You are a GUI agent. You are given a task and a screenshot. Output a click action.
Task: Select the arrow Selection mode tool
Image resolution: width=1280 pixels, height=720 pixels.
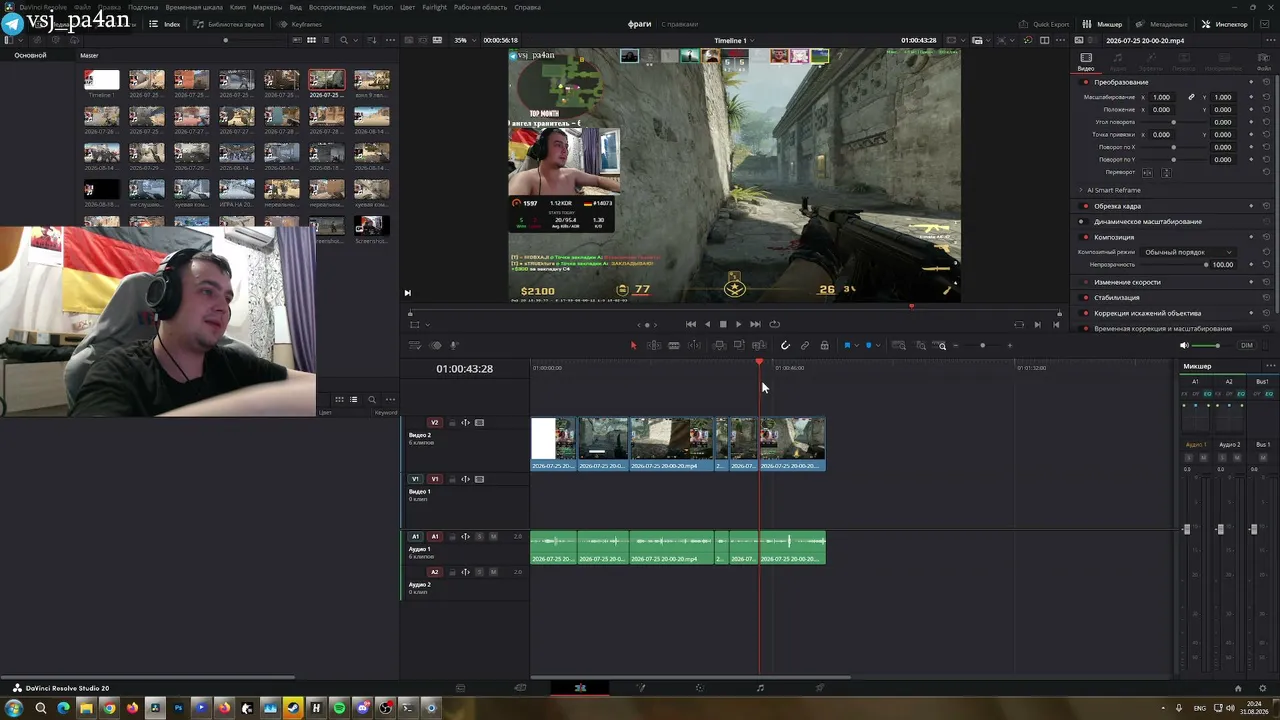(633, 346)
